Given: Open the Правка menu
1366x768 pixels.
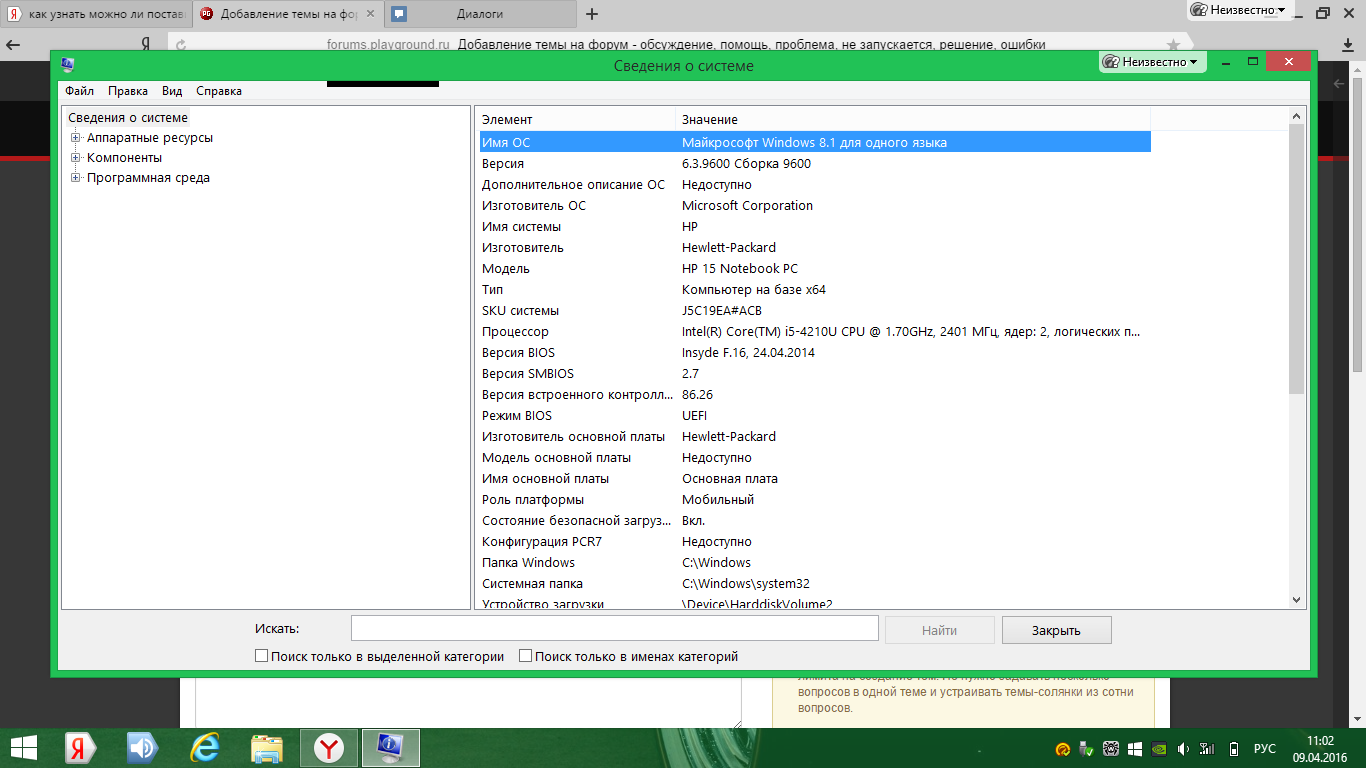Looking at the screenshot, I should 128,91.
